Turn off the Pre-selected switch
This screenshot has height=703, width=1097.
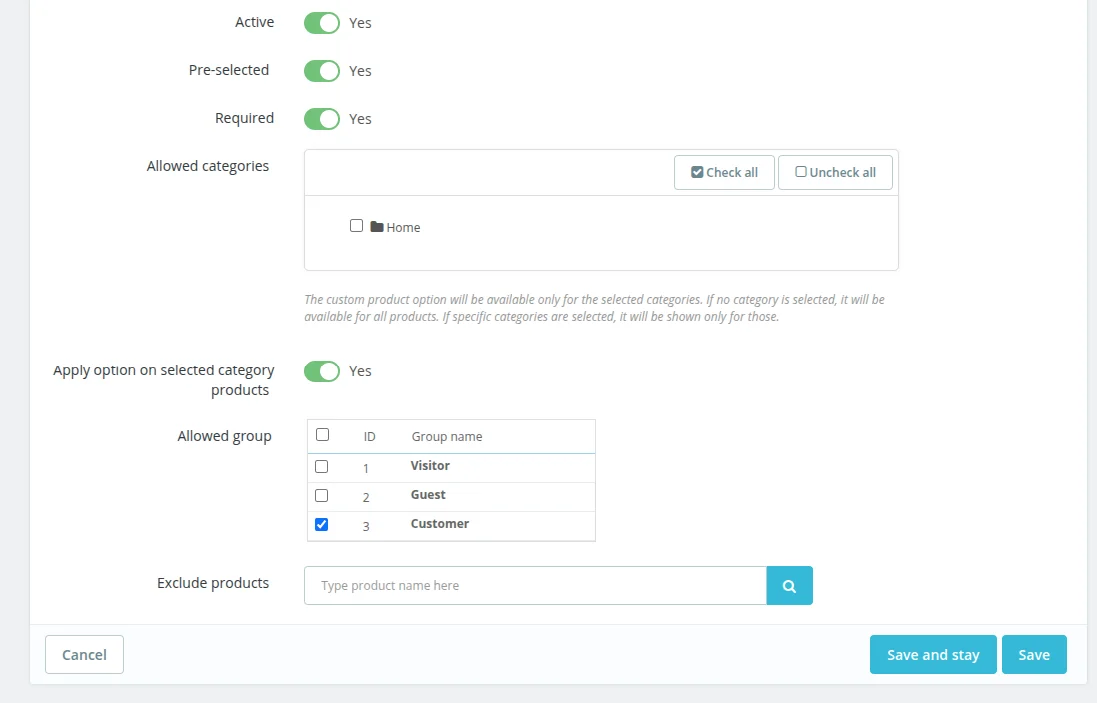coord(321,70)
